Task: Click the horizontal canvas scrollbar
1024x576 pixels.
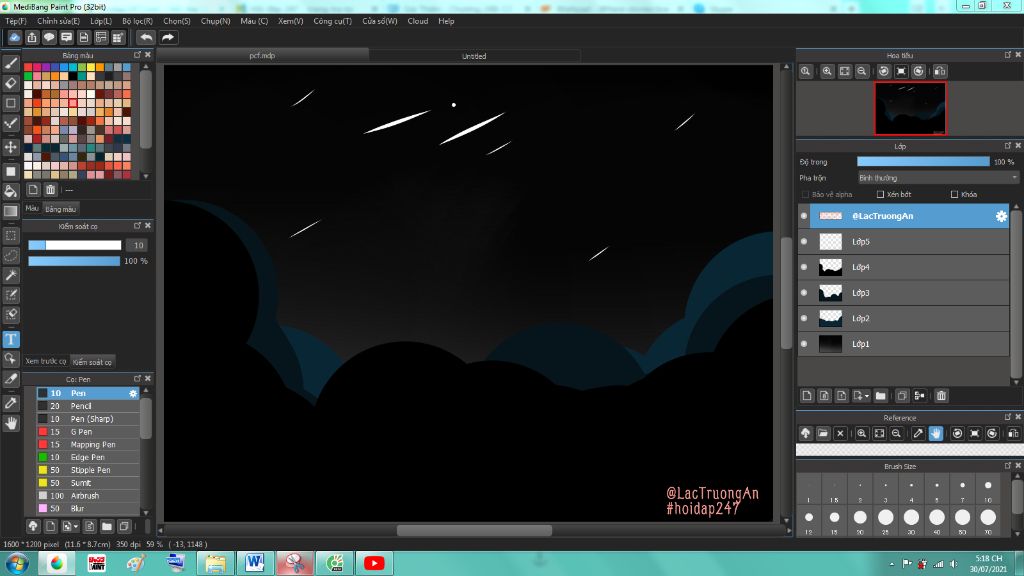Action: (474, 530)
